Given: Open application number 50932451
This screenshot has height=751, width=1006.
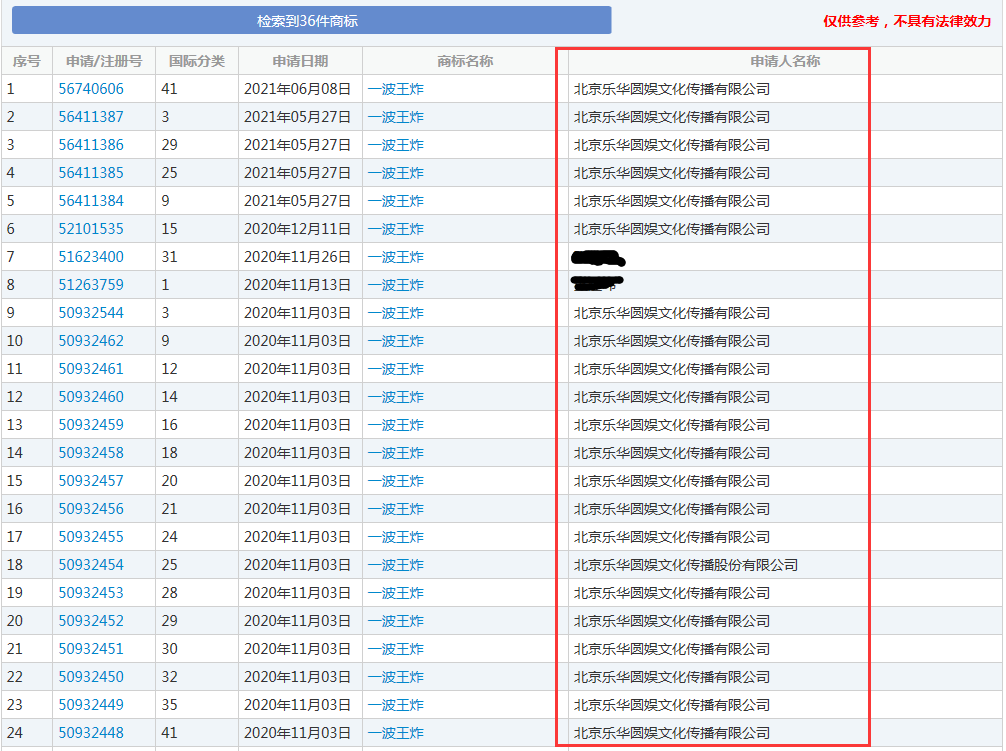Looking at the screenshot, I should pyautogui.click(x=91, y=649).
